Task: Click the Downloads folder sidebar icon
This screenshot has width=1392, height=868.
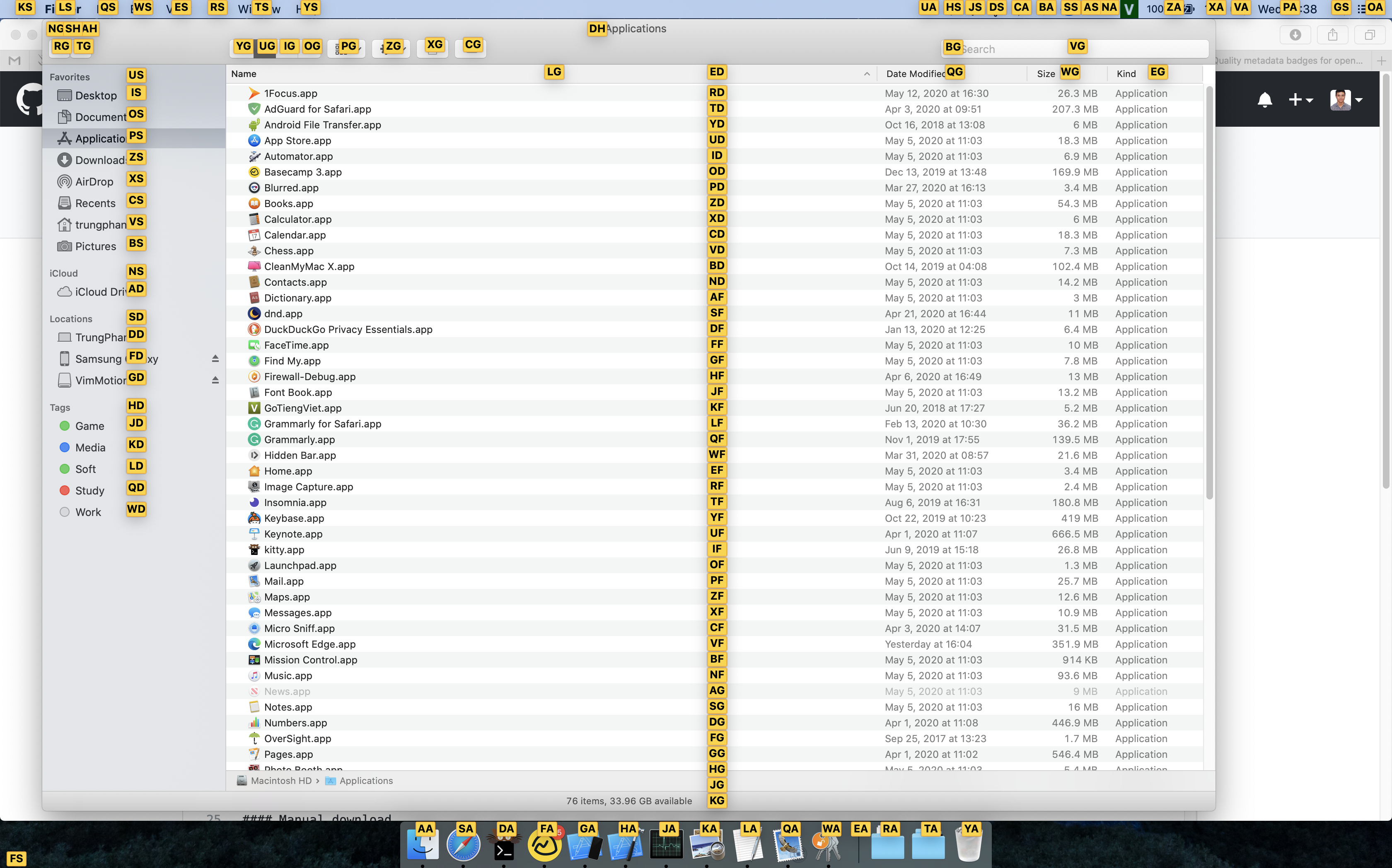Action: click(64, 160)
